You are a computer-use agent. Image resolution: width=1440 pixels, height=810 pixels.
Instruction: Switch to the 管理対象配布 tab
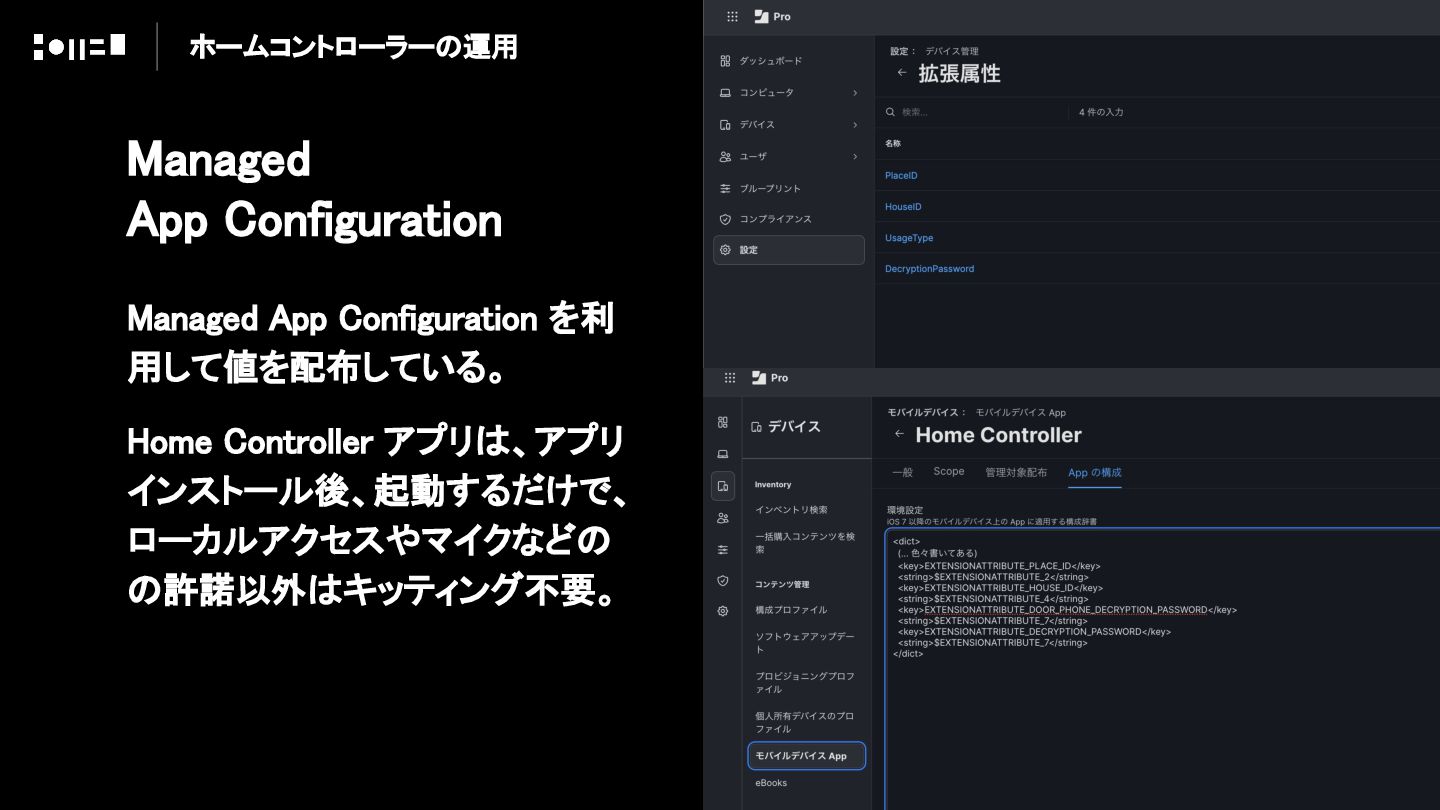(x=1016, y=472)
